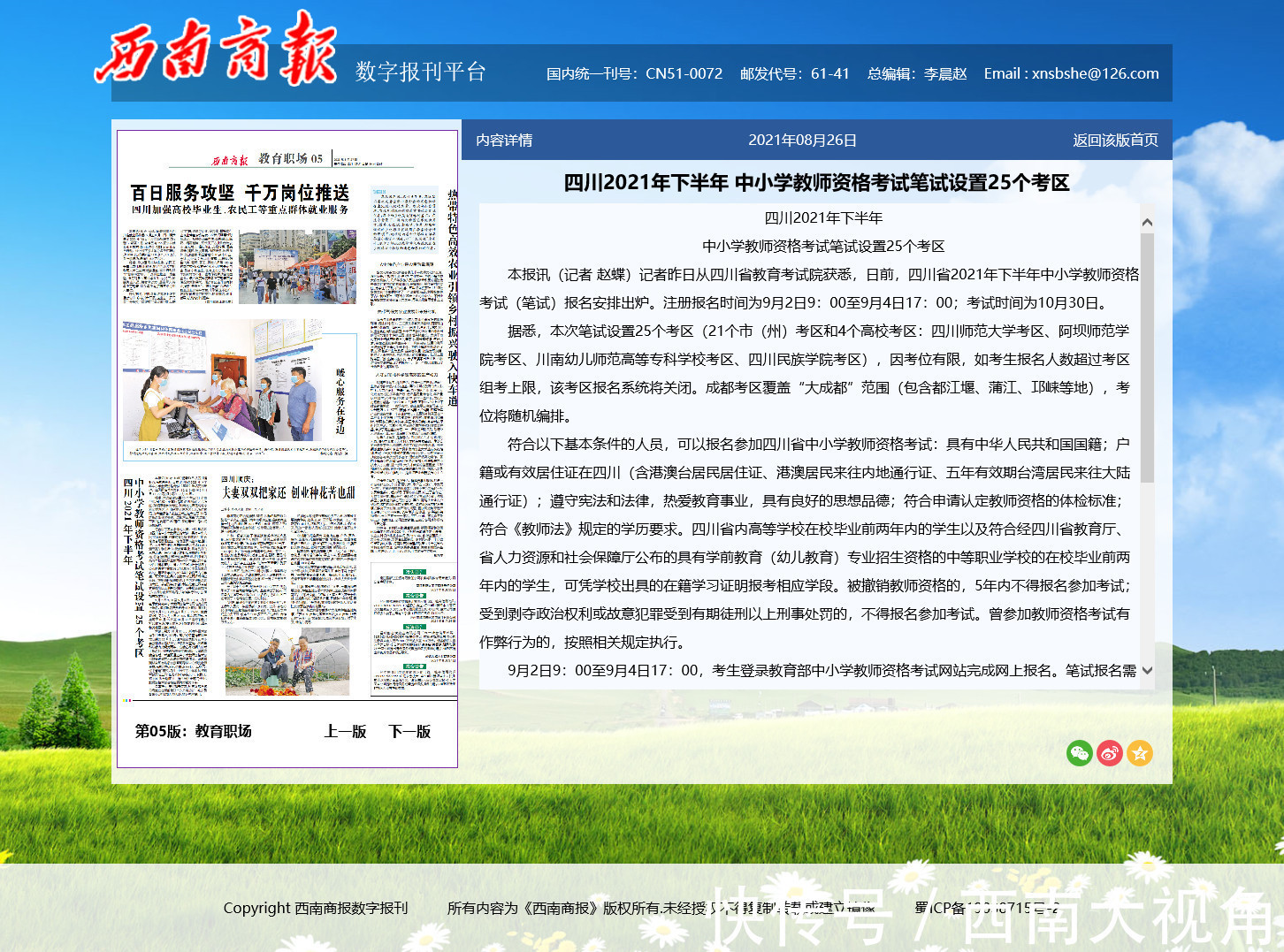The image size is (1284, 952).
Task: Select greenhouse flower photo on newspaper page
Action: click(287, 660)
